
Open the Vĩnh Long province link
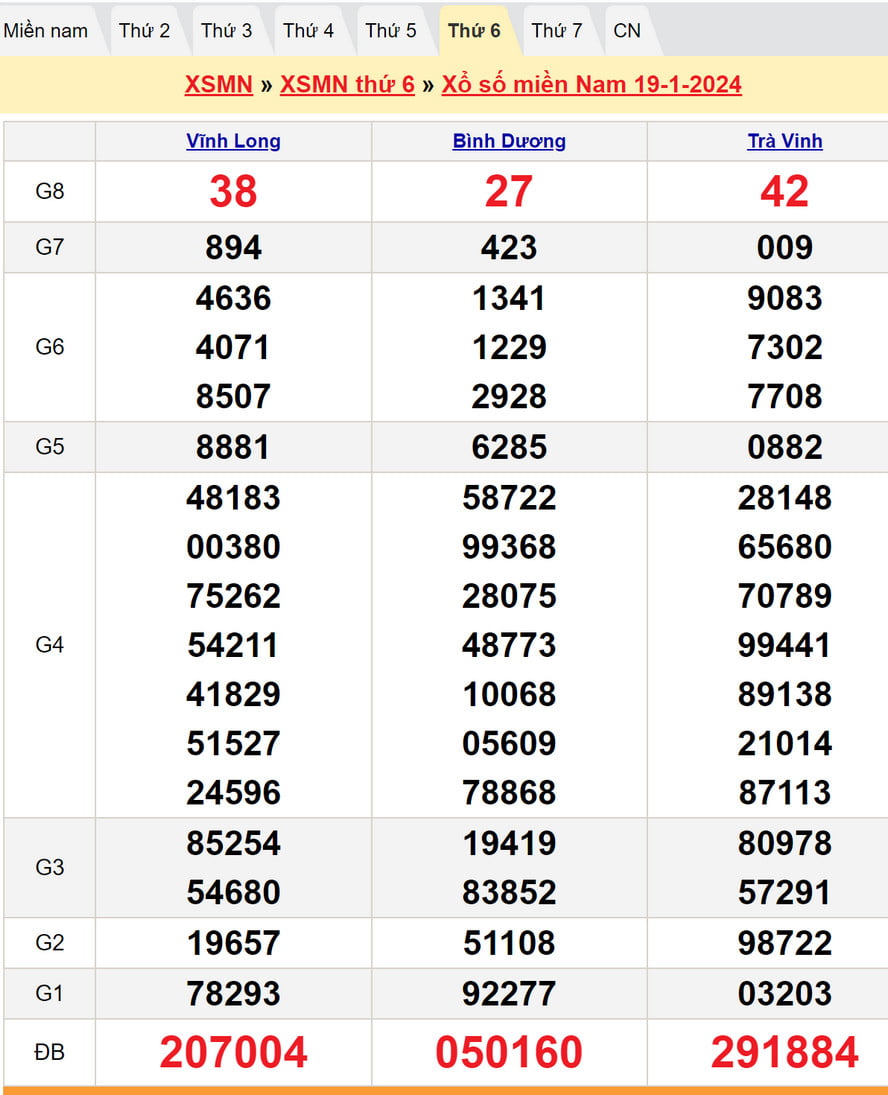(x=233, y=141)
